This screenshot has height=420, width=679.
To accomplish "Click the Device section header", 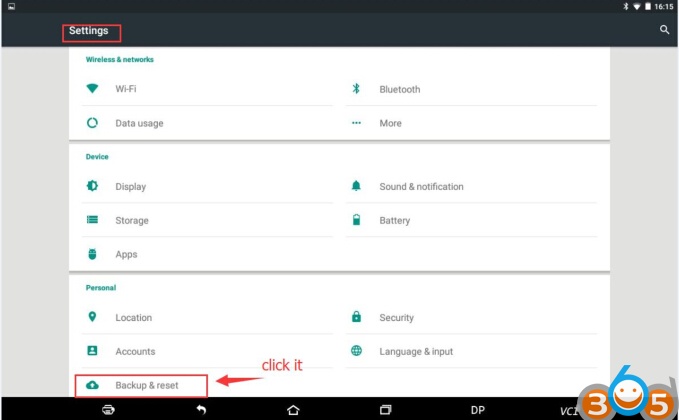I will (97, 156).
